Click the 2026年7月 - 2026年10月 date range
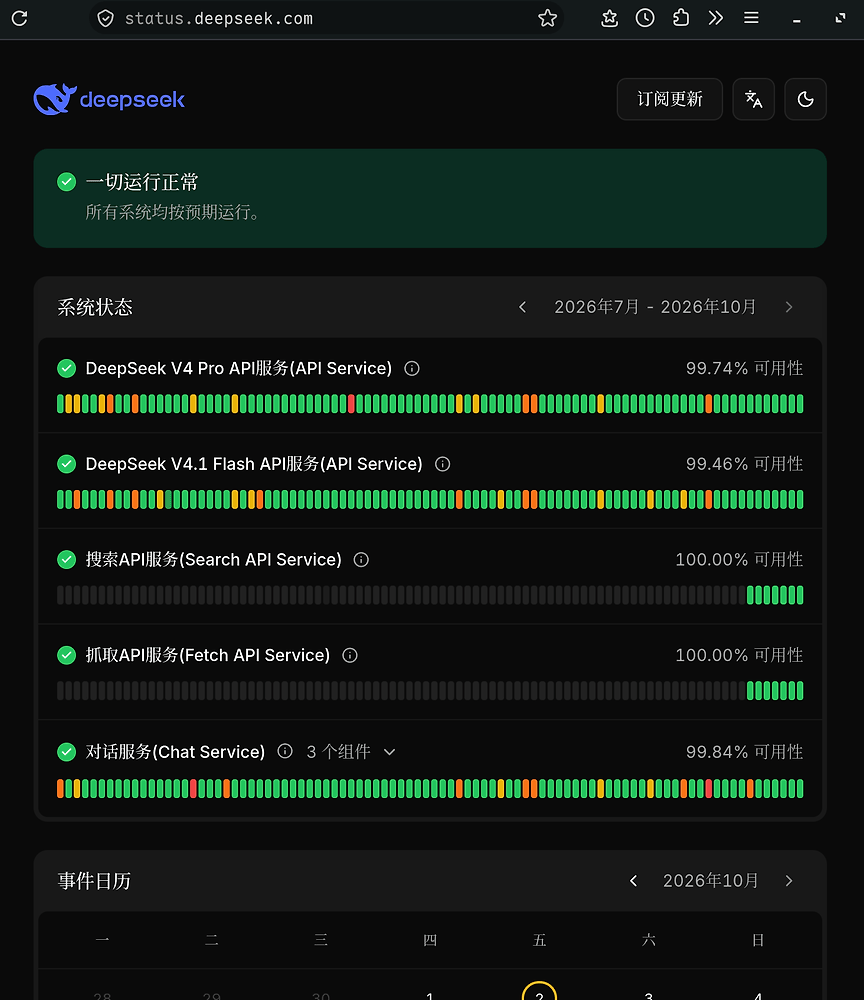The image size is (864, 1000). point(655,307)
